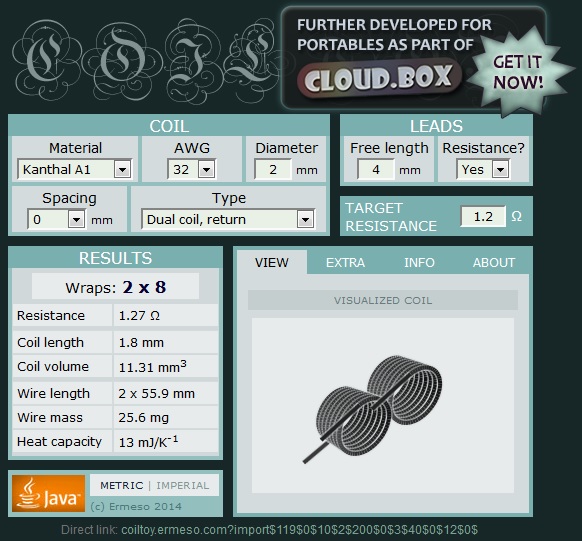Click the Java logo icon
Viewport: 582px width, 541px height.
pyautogui.click(x=48, y=493)
